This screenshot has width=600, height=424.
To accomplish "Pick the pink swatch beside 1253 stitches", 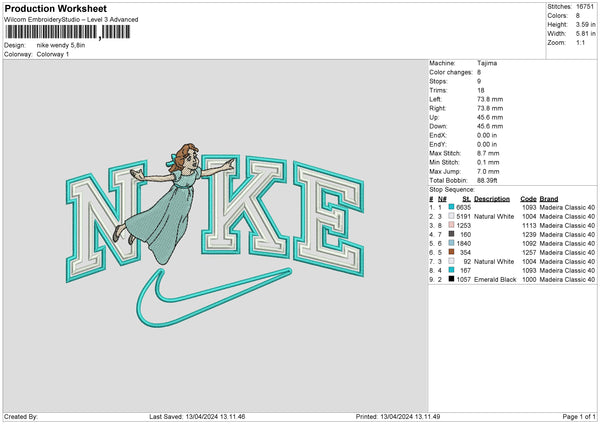I will [452, 224].
